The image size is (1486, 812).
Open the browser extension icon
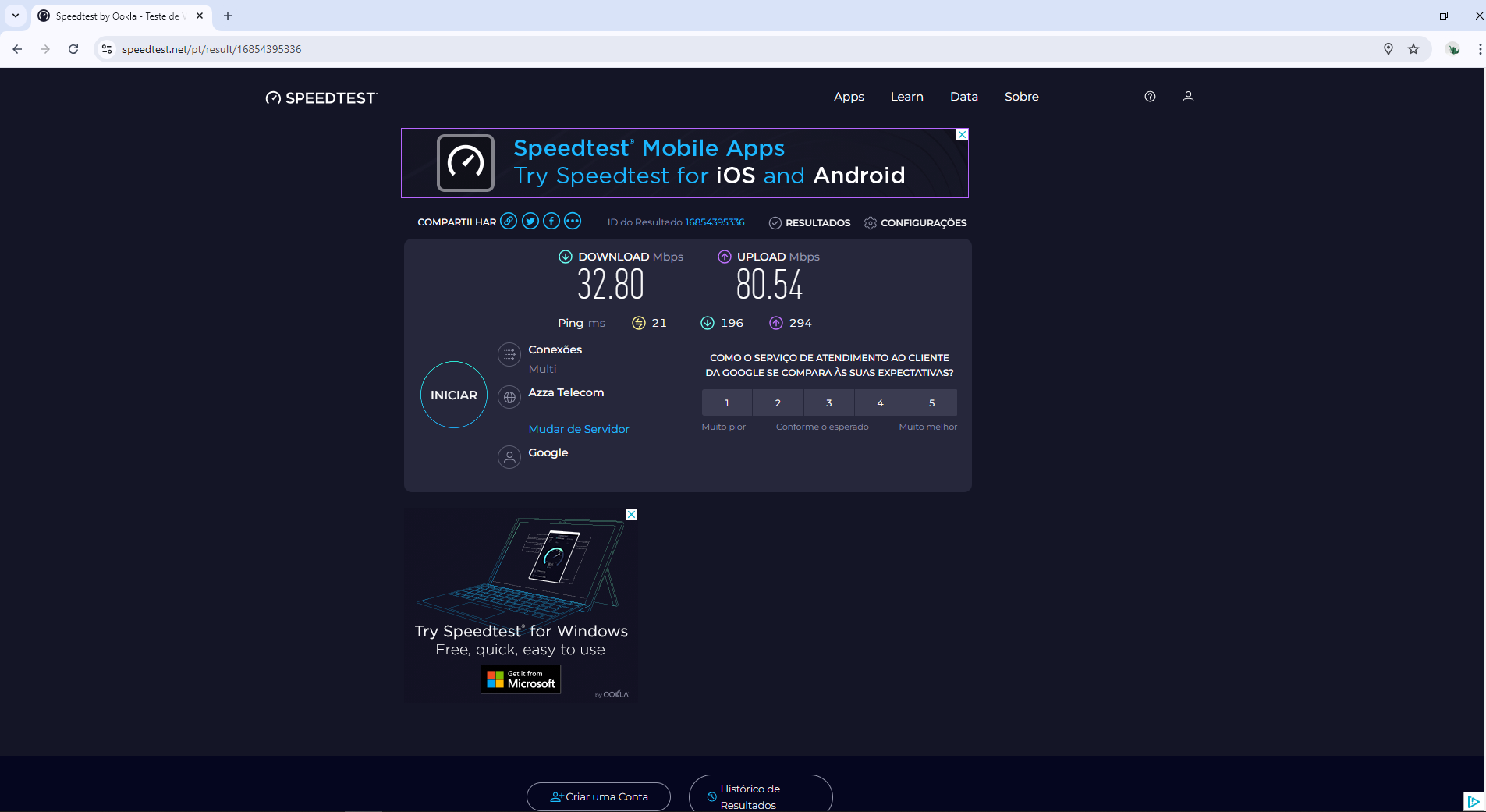click(x=1453, y=49)
